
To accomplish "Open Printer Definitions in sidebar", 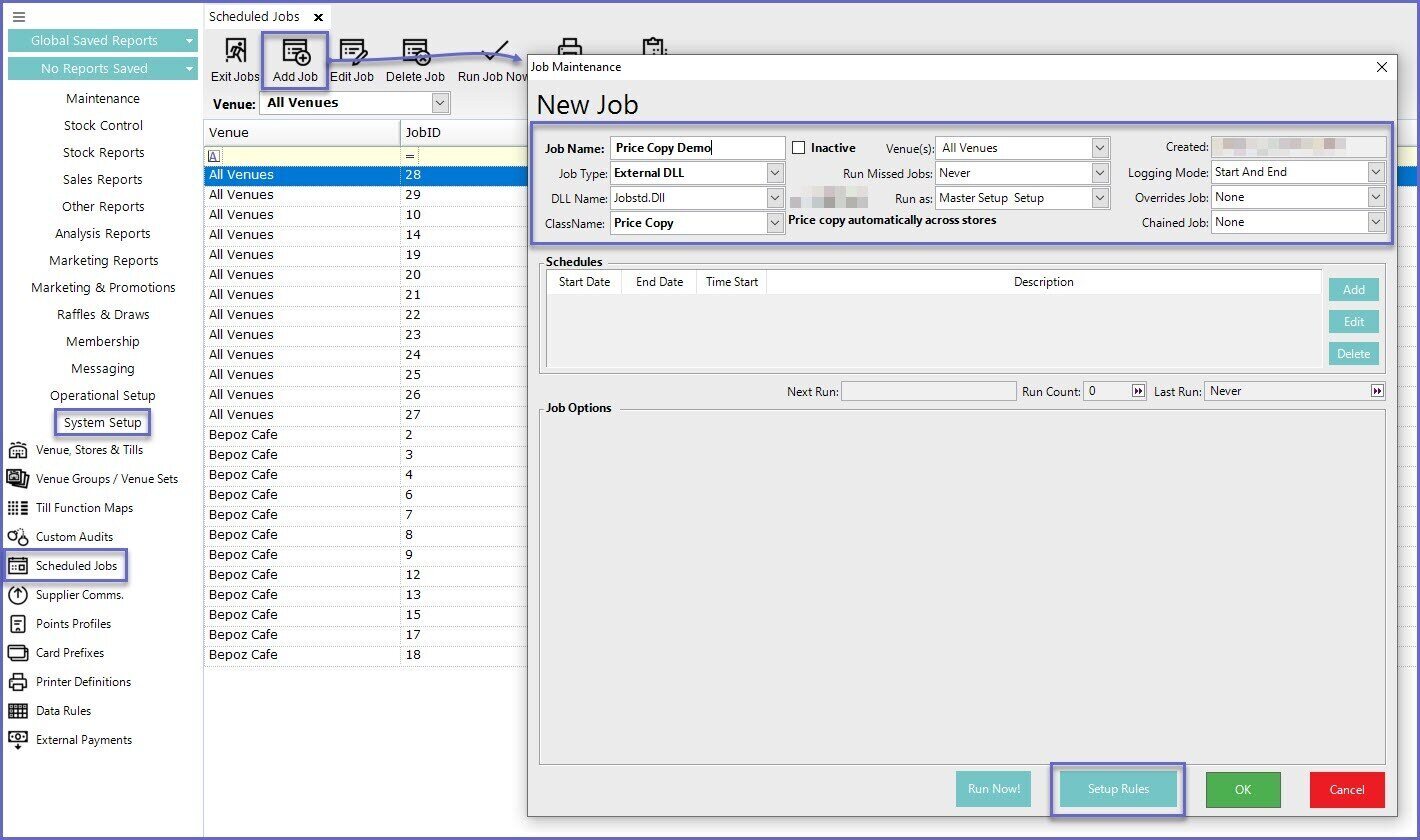I will click(83, 682).
